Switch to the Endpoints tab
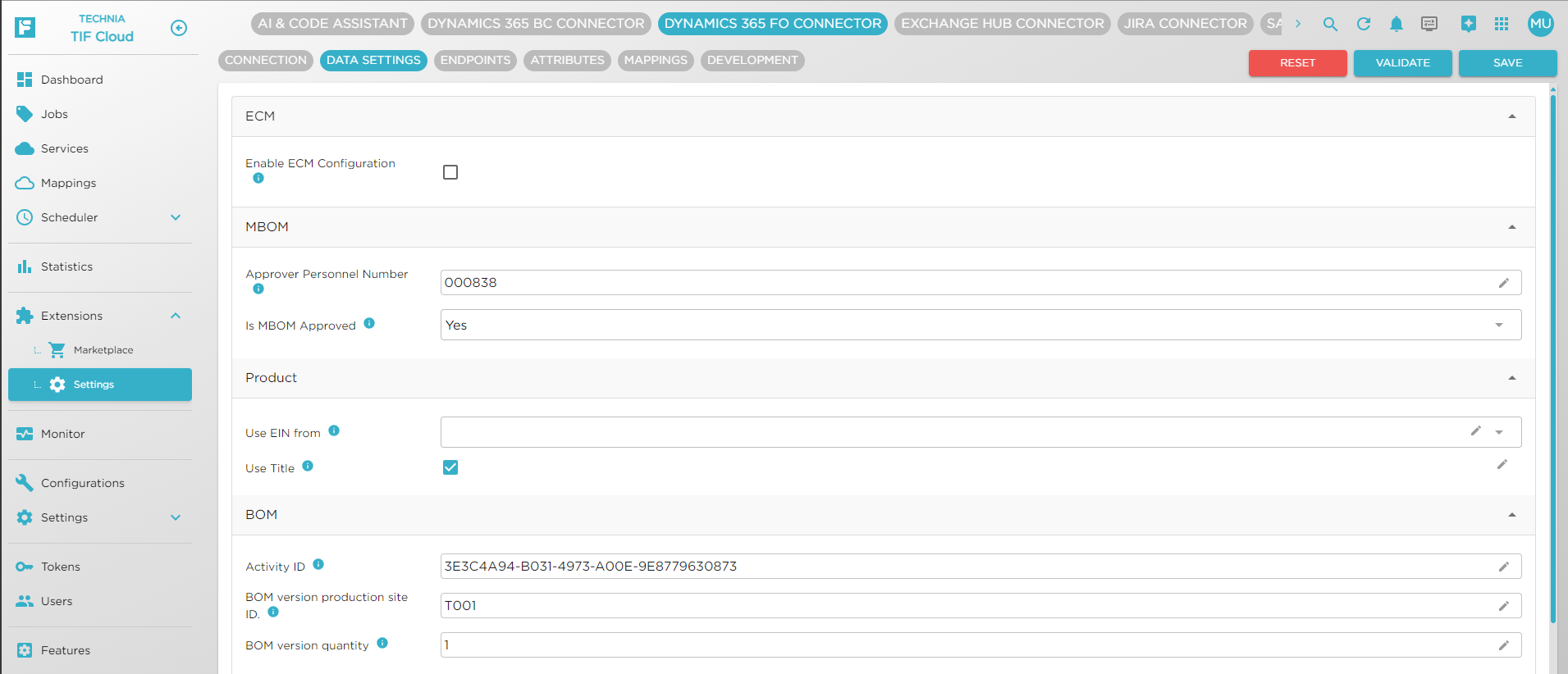 click(x=475, y=61)
